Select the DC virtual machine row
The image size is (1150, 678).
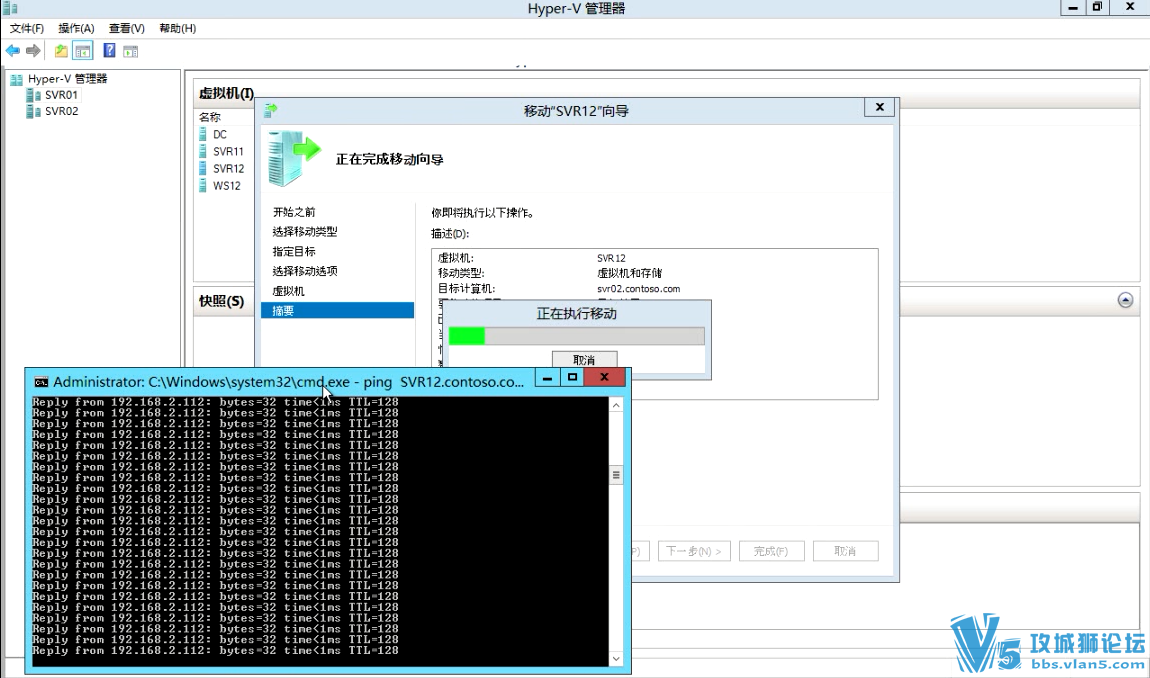click(x=219, y=134)
